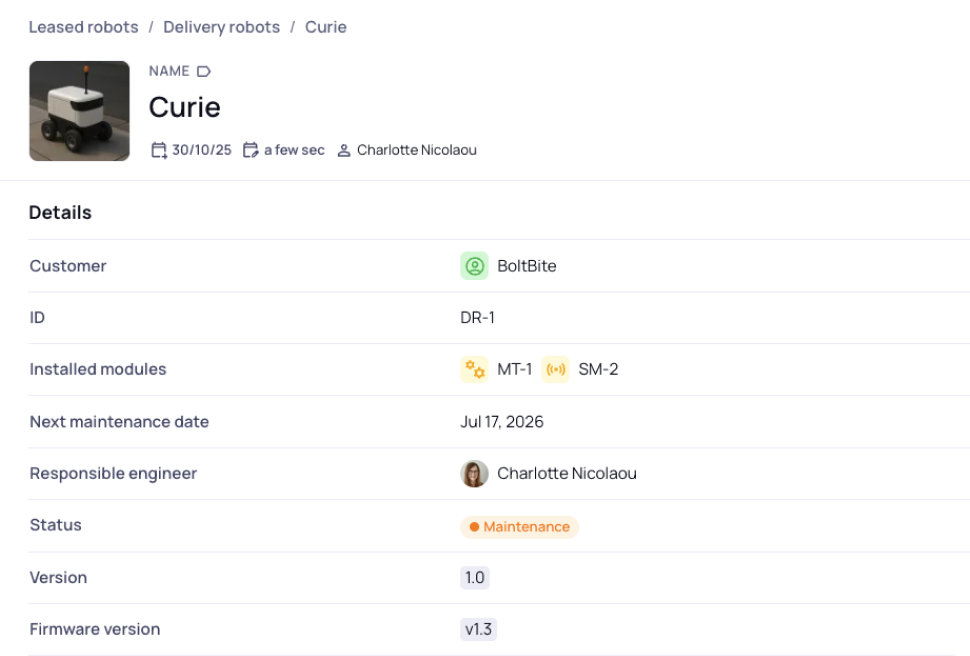The height and width of the screenshot is (656, 970).
Task: Click the green BoltBite customer icon
Action: point(474,266)
